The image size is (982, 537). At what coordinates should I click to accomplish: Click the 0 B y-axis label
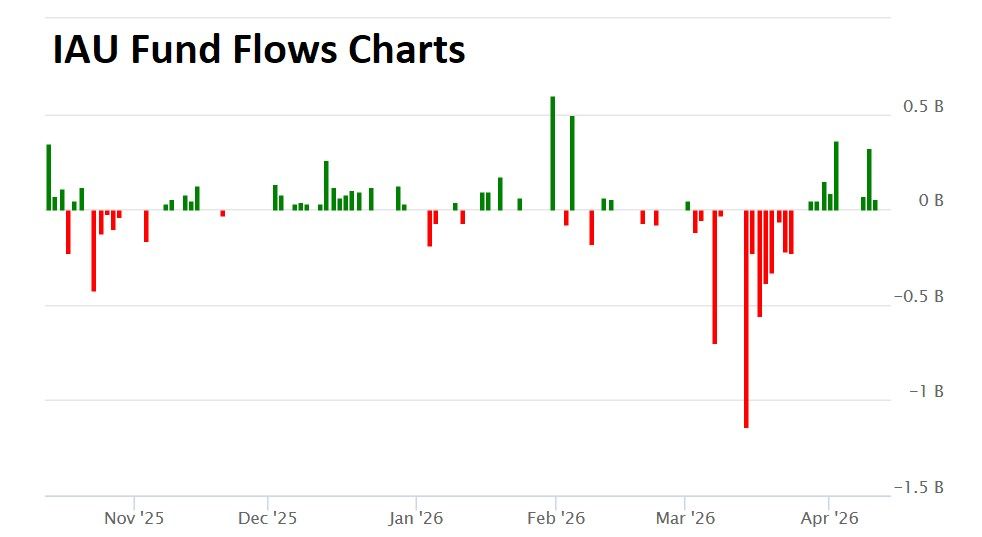tap(932, 201)
